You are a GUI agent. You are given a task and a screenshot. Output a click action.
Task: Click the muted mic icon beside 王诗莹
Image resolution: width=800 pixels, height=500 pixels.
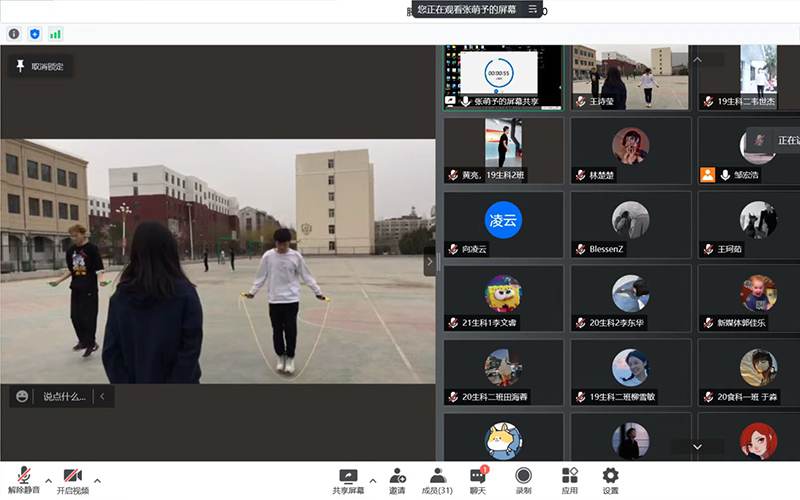click(581, 102)
